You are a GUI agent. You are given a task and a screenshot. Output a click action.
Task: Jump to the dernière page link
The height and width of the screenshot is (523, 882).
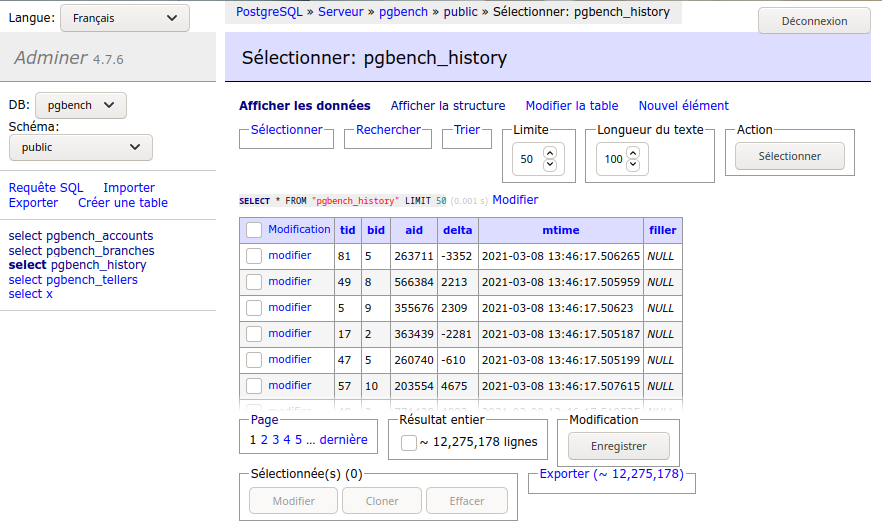[343, 440]
